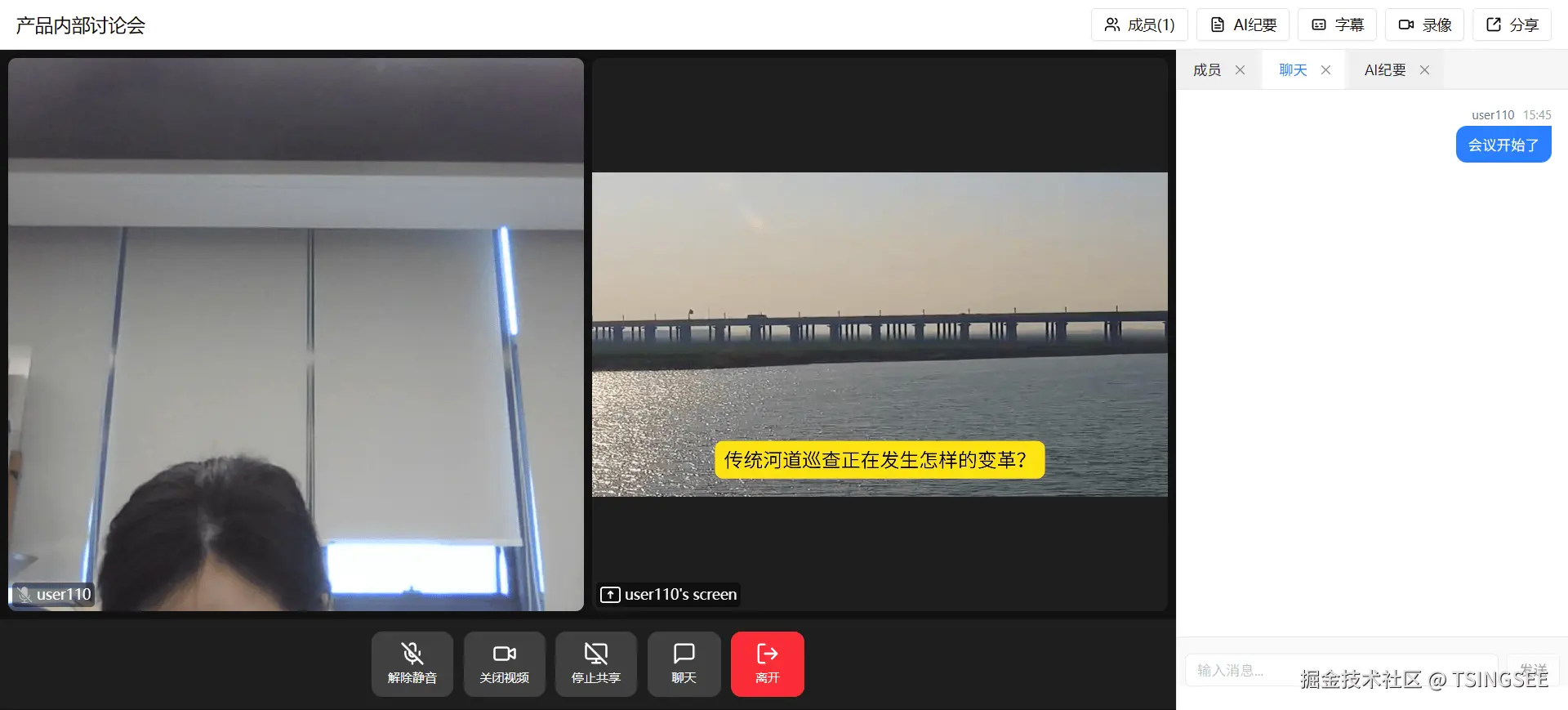Send the message with 发送 button
This screenshot has width=1568, height=710.
coord(1533,670)
